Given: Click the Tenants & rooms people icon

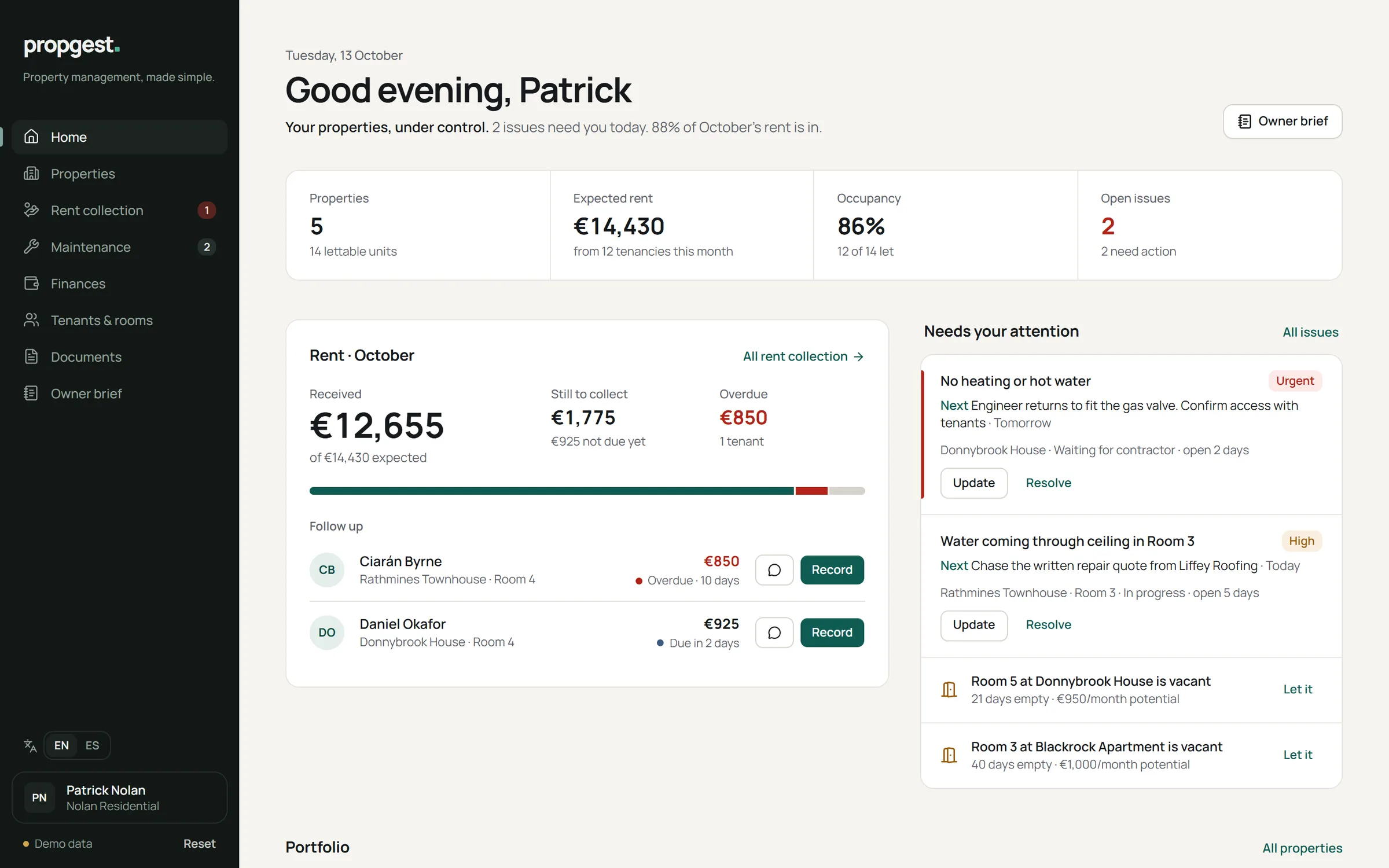Looking at the screenshot, I should pos(31,320).
